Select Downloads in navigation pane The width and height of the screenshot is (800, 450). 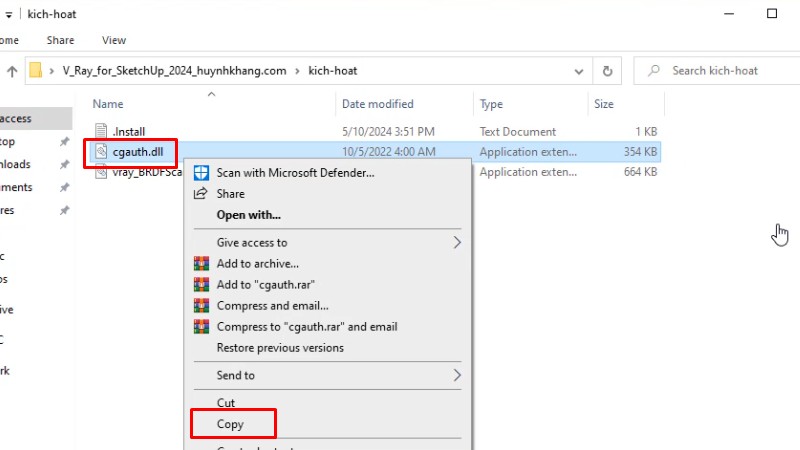(x=15, y=164)
